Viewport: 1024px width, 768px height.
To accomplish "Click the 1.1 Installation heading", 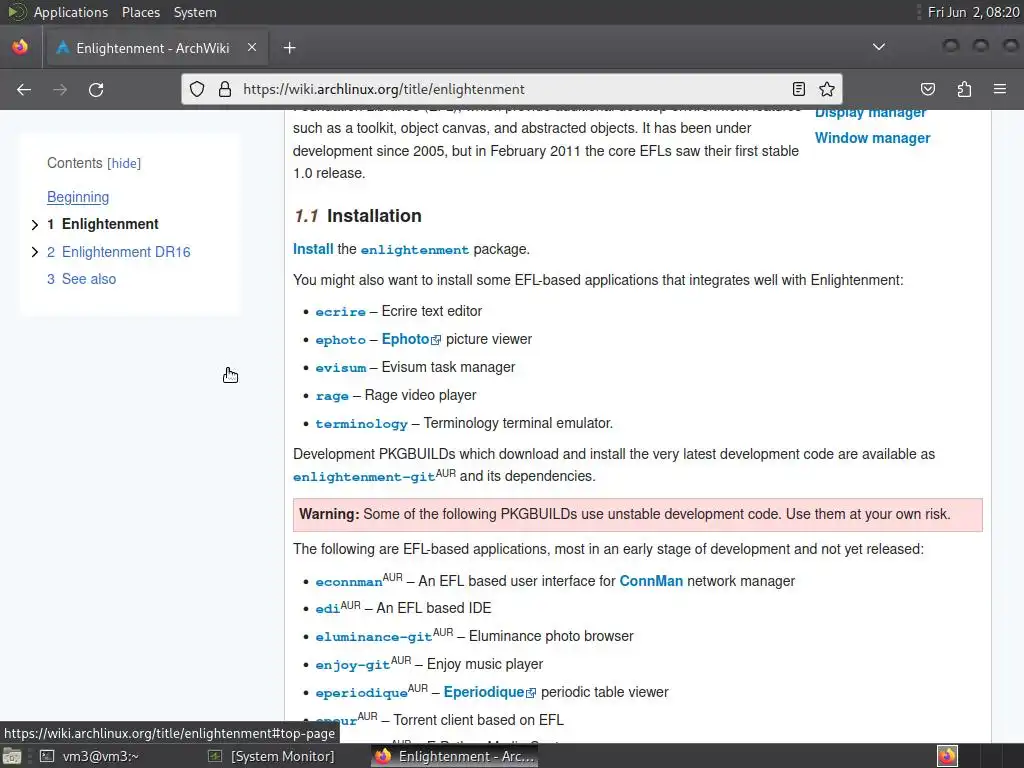I will tap(357, 216).
